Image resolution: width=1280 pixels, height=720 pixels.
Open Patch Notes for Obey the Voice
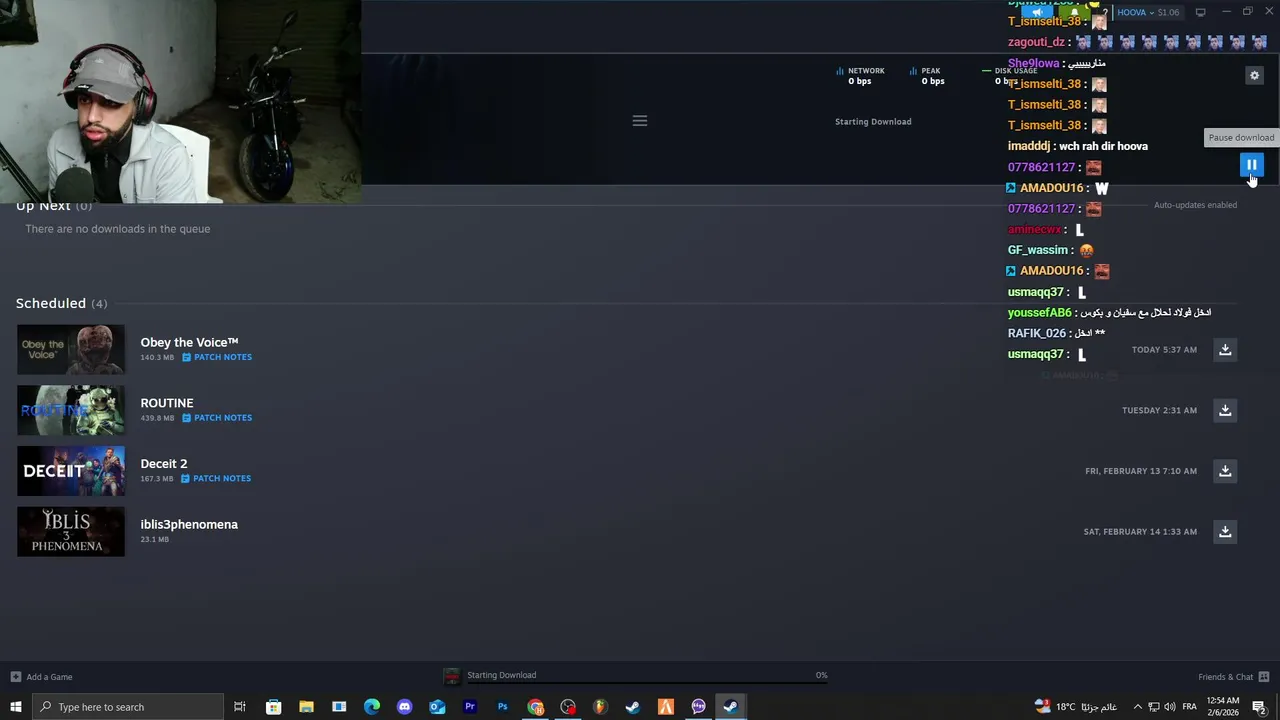[x=217, y=357]
